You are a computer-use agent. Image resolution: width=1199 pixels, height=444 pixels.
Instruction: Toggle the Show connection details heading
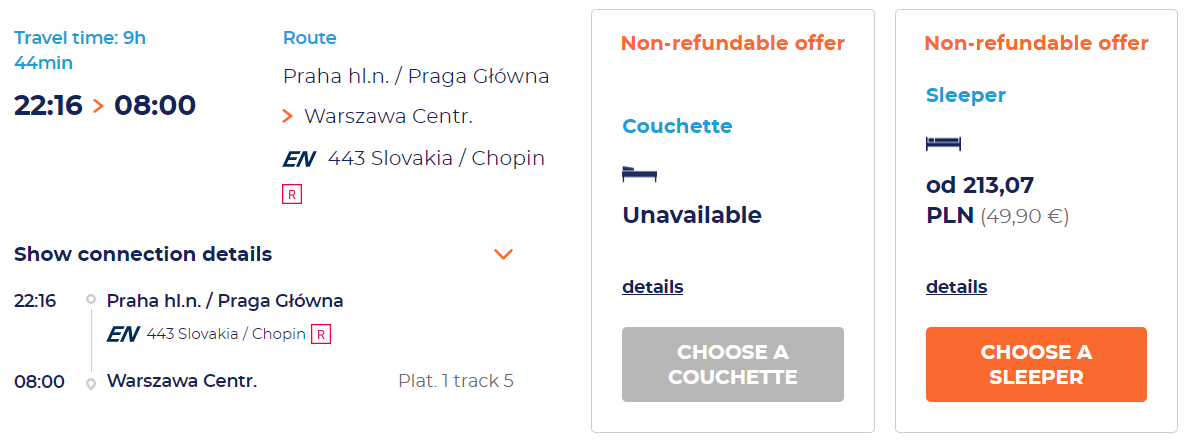click(x=143, y=254)
